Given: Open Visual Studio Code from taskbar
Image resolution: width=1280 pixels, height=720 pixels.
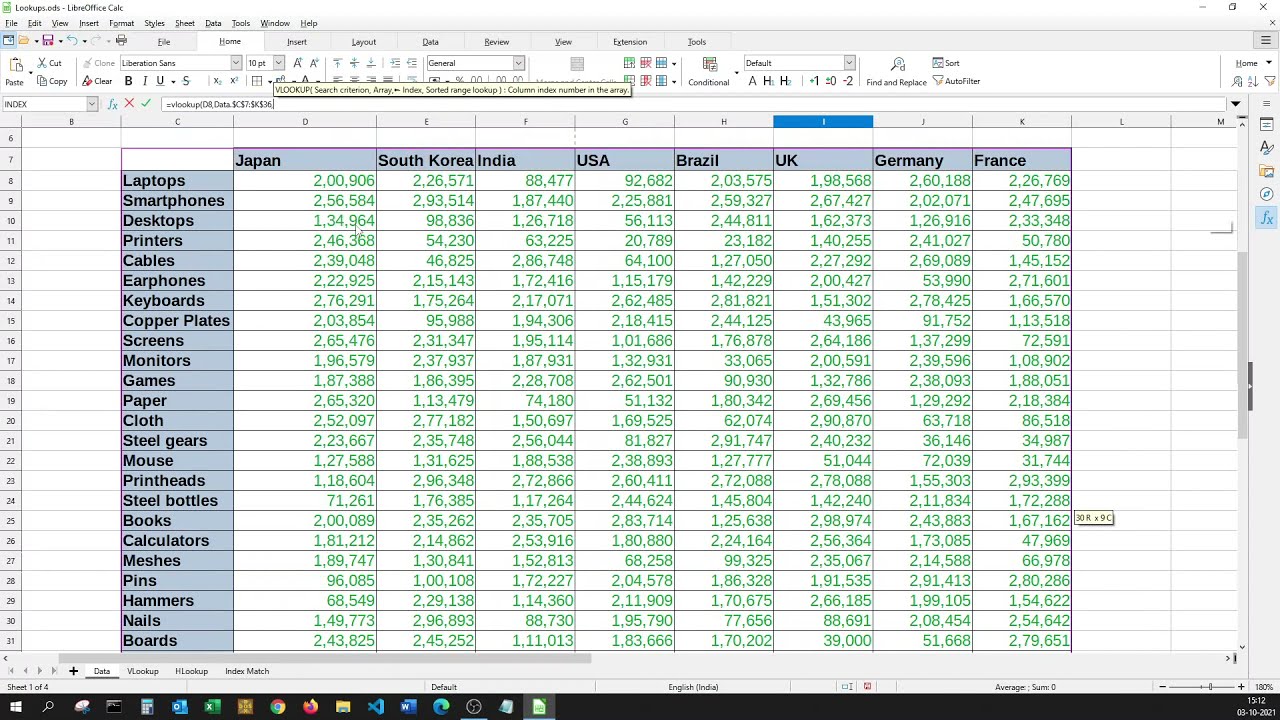Looking at the screenshot, I should pos(375,708).
